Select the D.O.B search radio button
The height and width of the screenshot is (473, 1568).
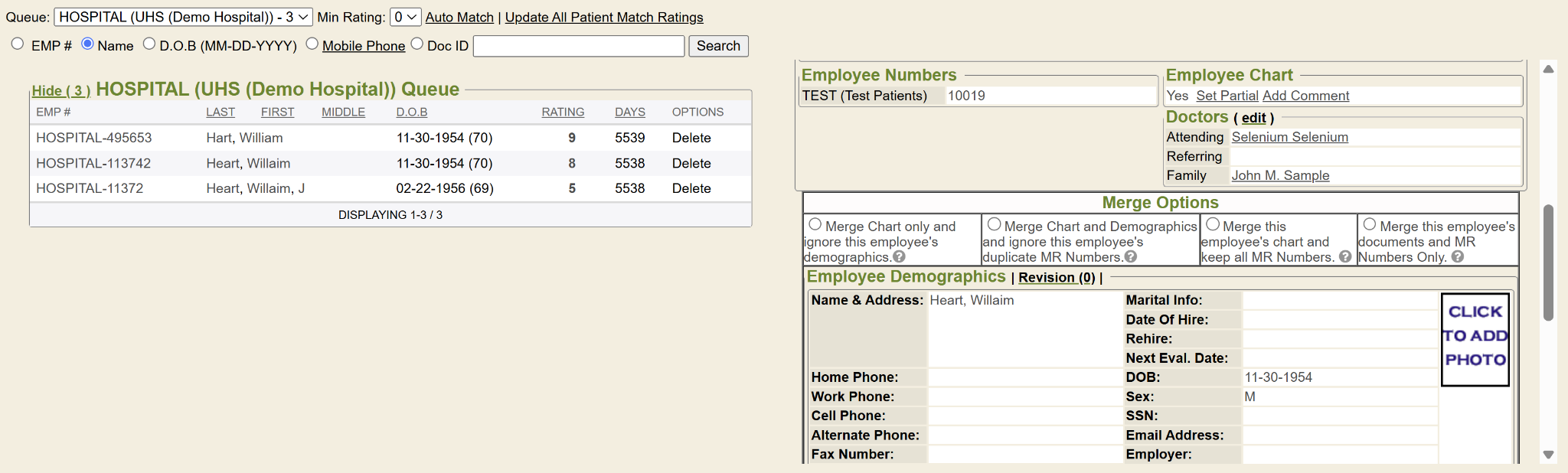point(149,44)
